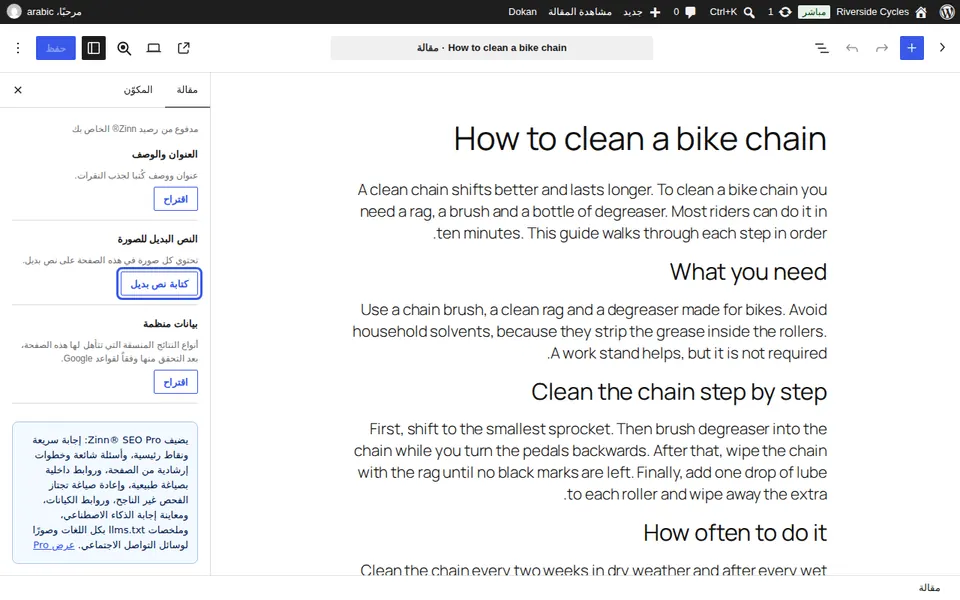
Task: Toggle the settings sidebar panel icon
Action: 94,48
